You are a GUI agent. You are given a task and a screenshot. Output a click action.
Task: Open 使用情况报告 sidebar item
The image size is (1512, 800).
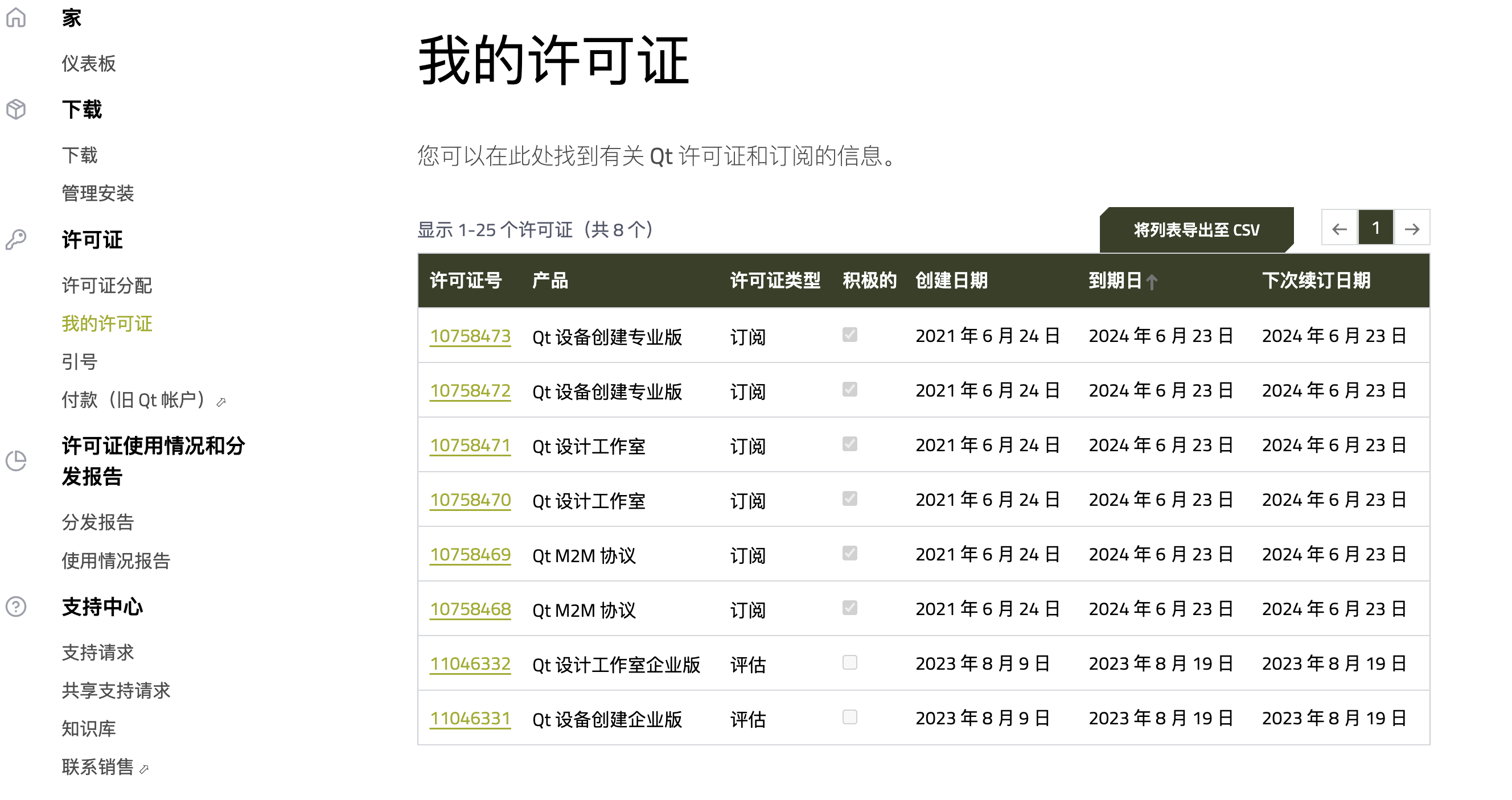(116, 560)
